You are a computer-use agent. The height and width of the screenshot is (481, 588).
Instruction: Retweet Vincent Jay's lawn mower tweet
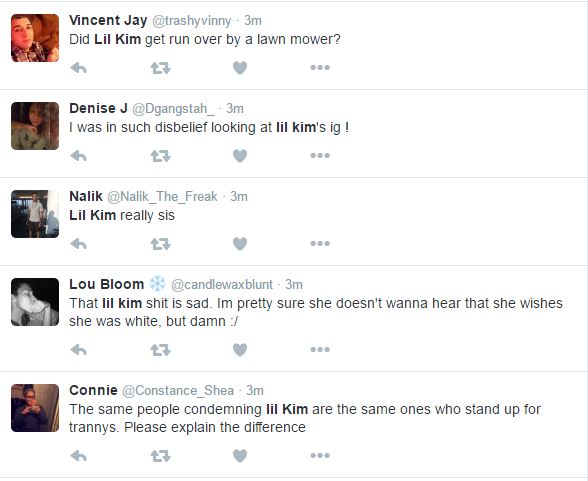tap(160, 68)
